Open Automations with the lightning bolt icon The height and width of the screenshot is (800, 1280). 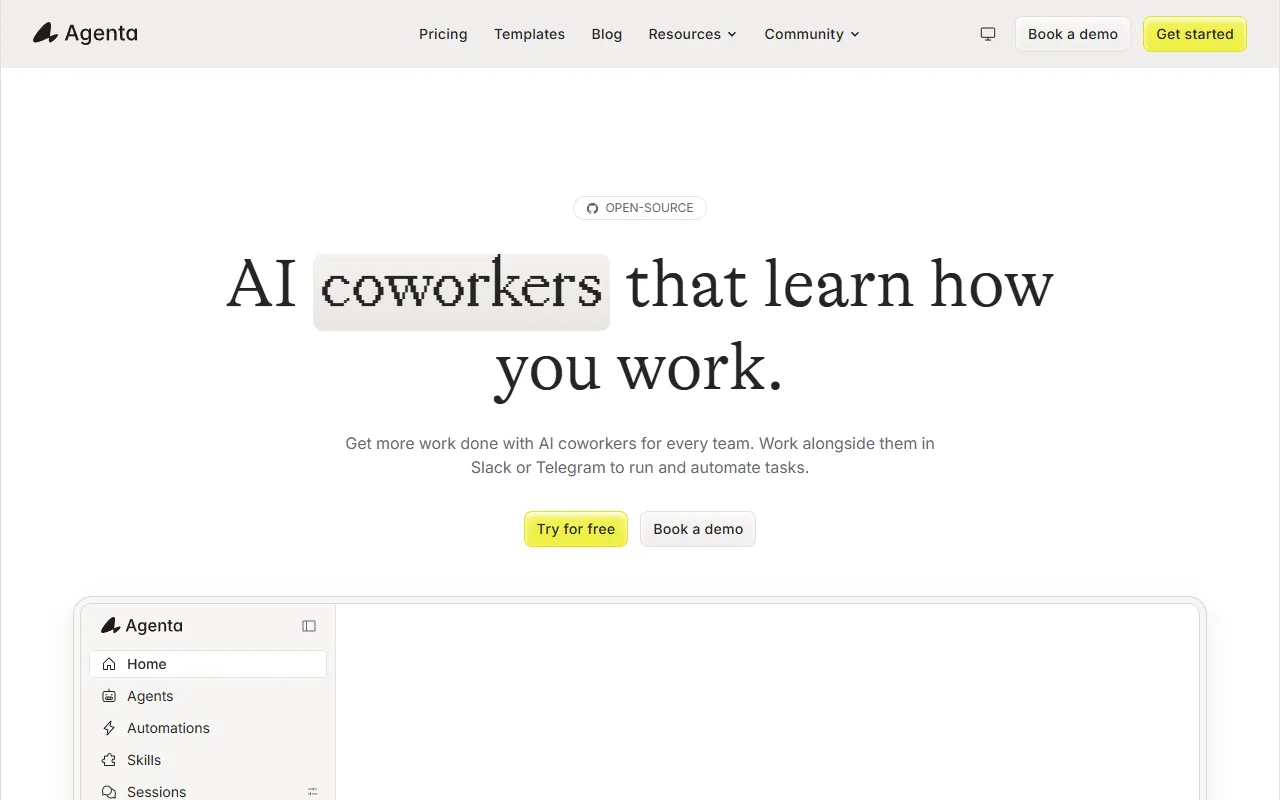click(x=208, y=728)
